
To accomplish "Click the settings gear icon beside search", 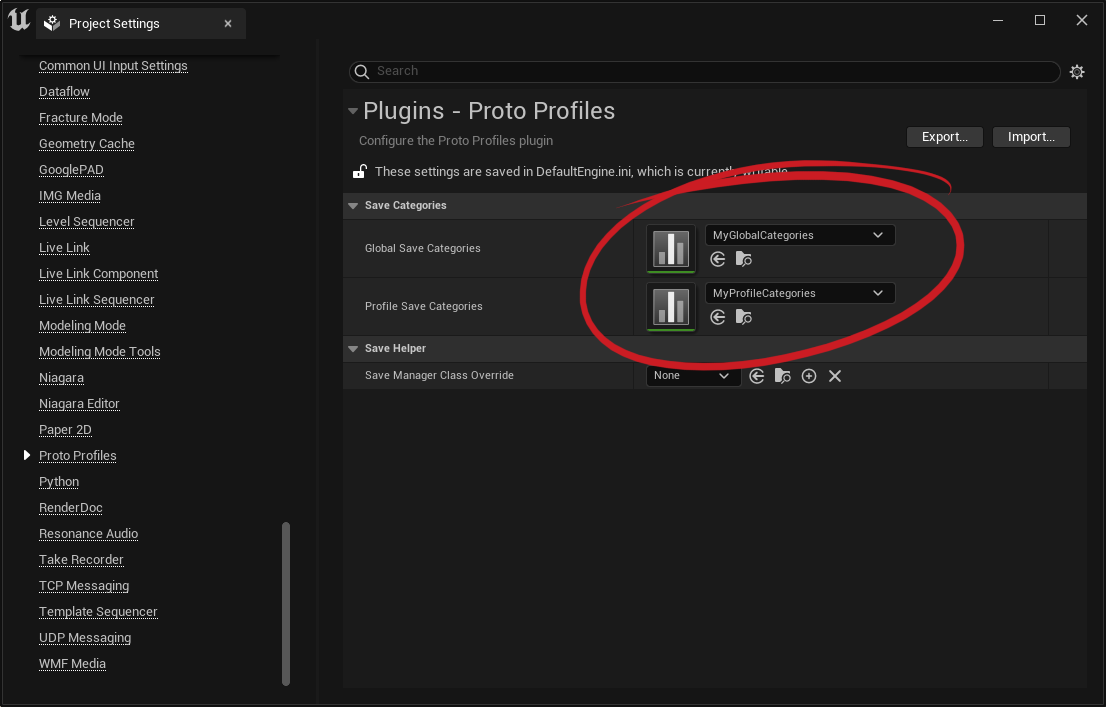I will pos(1076,72).
